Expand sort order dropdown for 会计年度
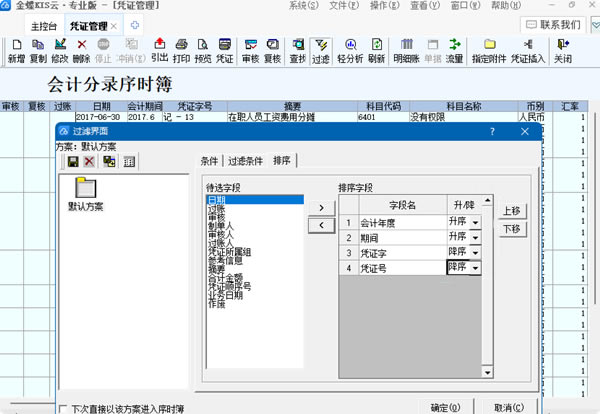The width and height of the screenshot is (600, 414). 474,222
